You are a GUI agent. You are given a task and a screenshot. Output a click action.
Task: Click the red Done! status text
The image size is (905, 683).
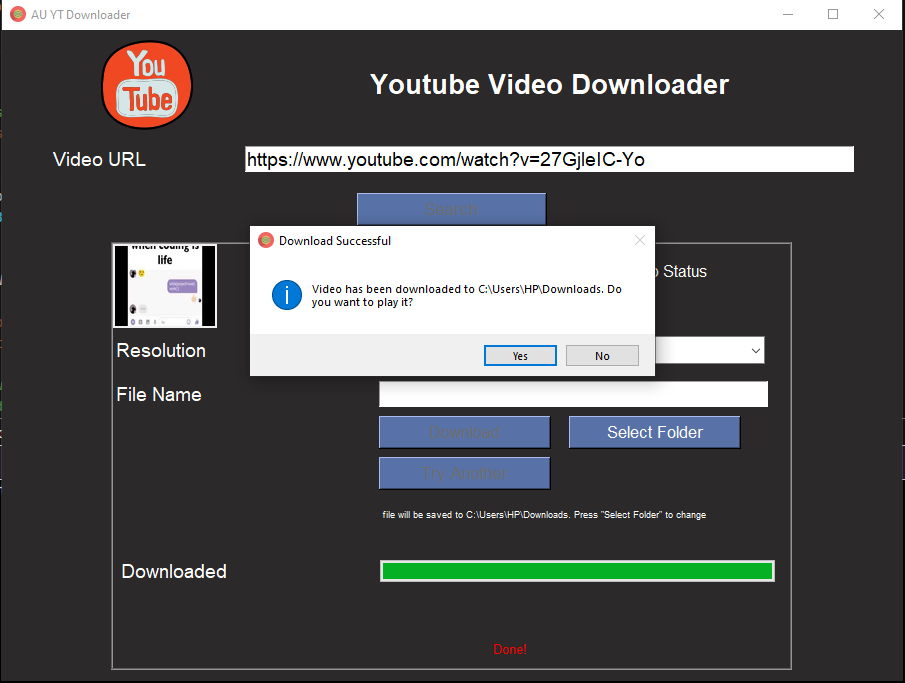pyautogui.click(x=510, y=650)
